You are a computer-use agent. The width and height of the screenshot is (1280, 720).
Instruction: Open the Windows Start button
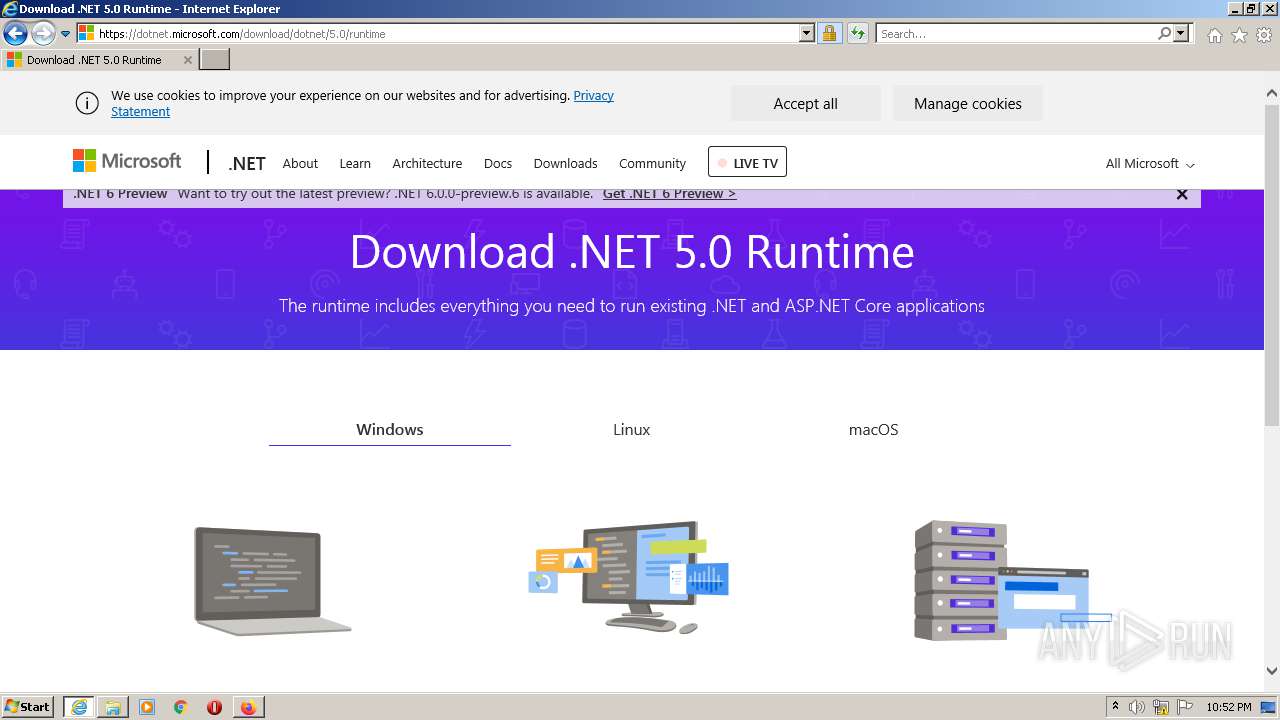[x=28, y=706]
